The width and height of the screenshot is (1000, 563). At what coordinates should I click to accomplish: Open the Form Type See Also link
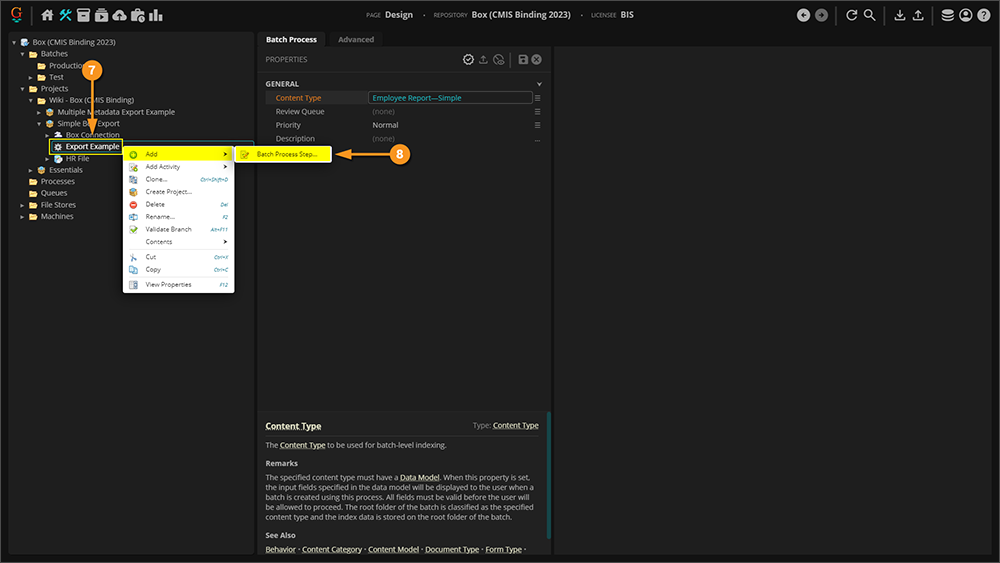click(503, 550)
